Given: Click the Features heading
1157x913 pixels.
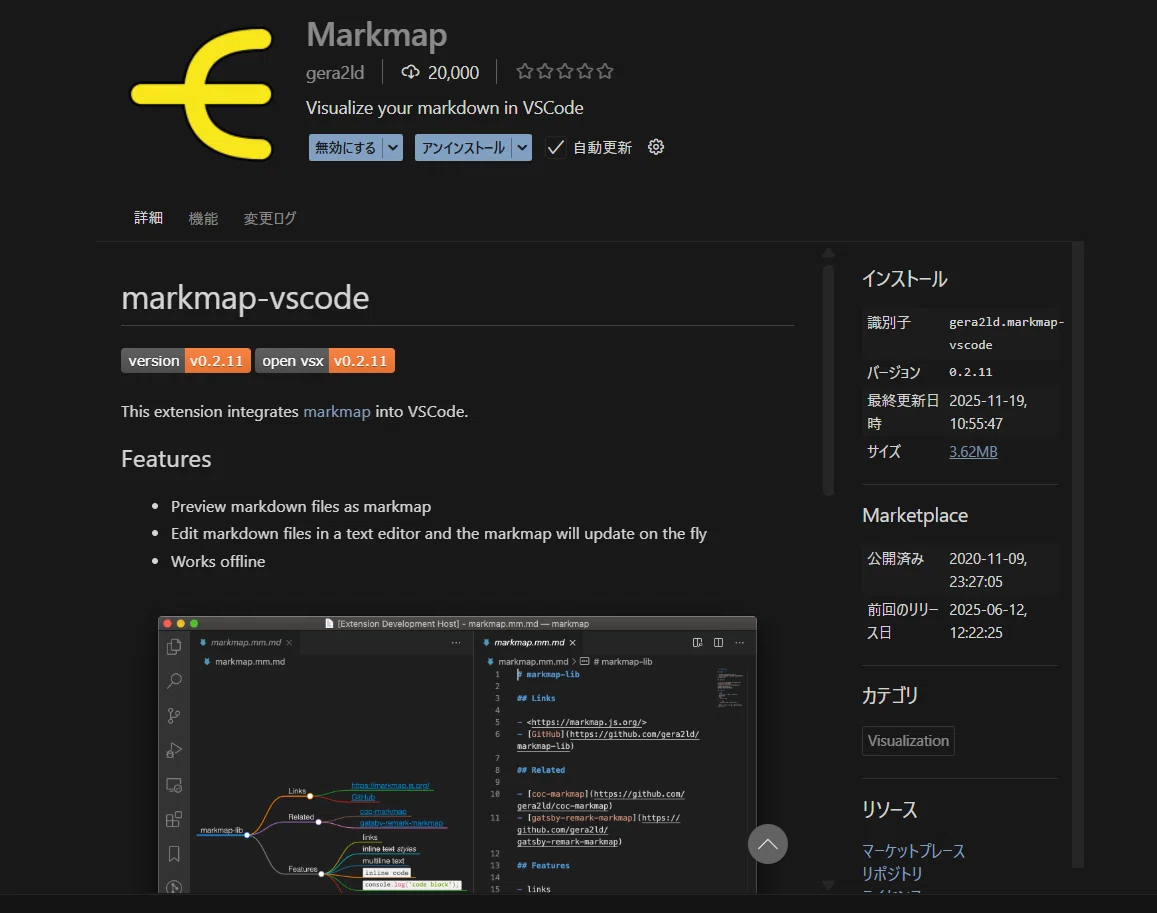Looking at the screenshot, I should click(166, 458).
